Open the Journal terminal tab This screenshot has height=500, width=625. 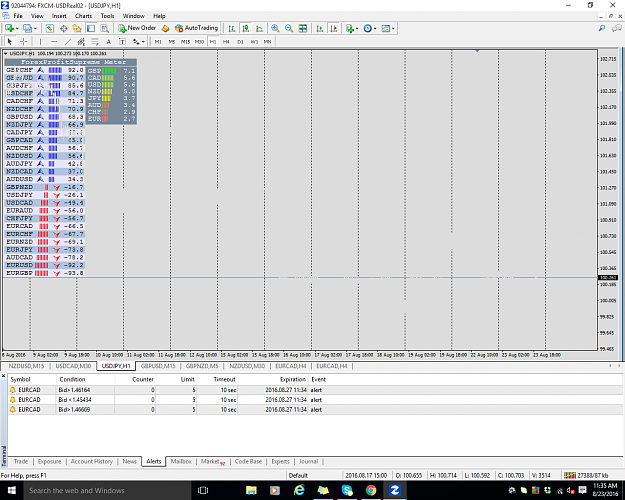point(309,461)
